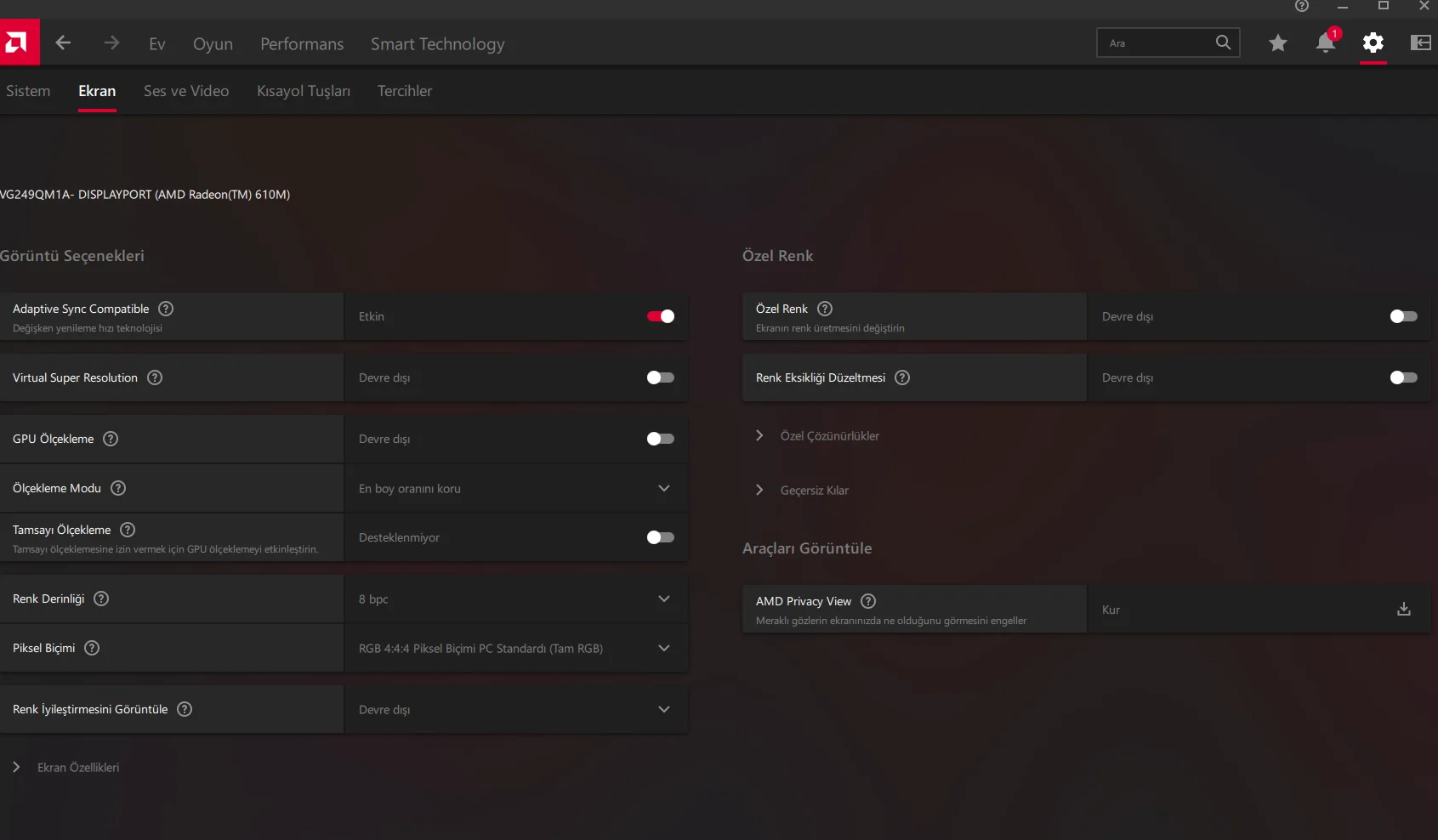Show help for Virtual Super Resolution
This screenshot has height=840, width=1438.
pyautogui.click(x=155, y=377)
